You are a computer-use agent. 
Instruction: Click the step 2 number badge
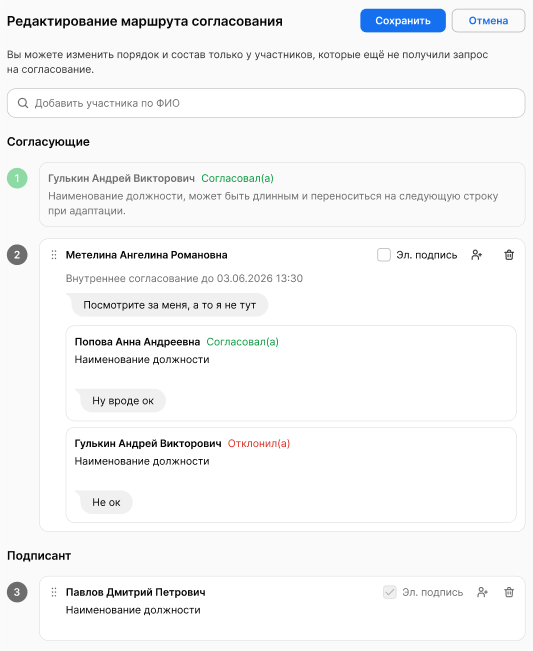coord(17,255)
